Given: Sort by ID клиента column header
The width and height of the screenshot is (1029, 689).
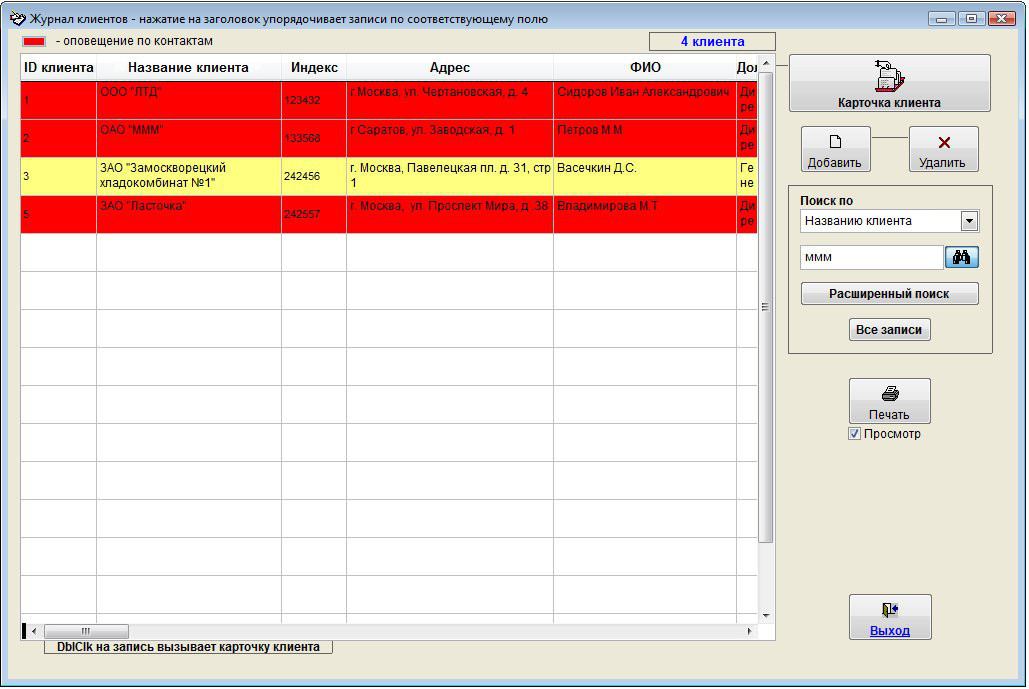Looking at the screenshot, I should pos(58,68).
